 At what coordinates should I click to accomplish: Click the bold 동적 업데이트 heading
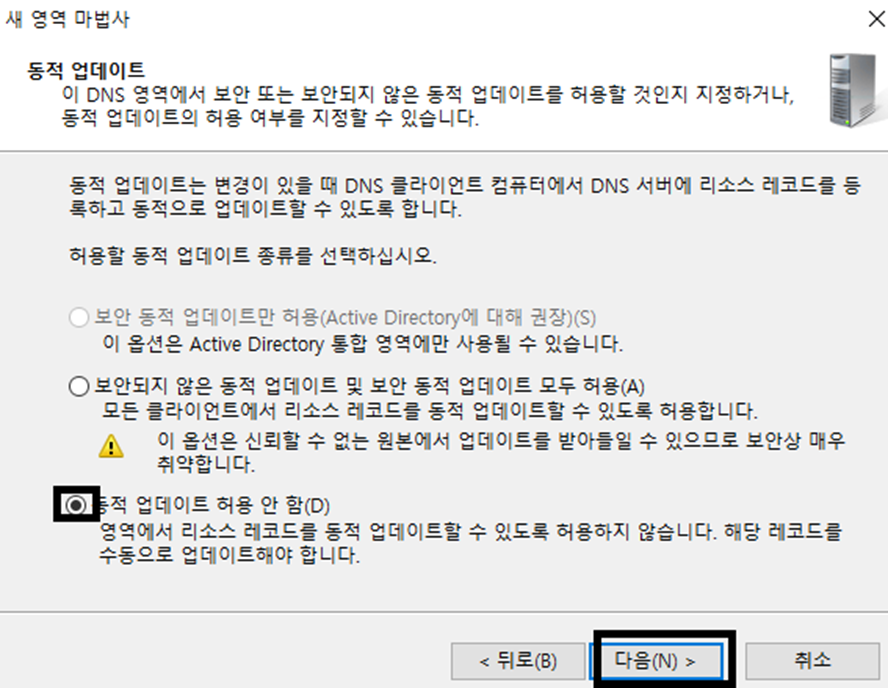[86, 71]
